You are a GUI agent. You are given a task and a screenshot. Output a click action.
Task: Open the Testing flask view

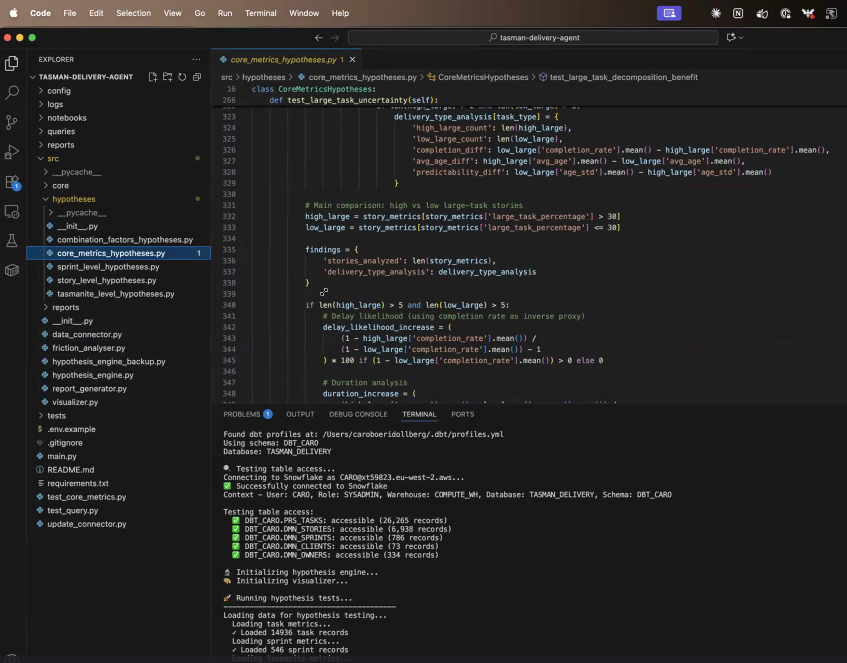(x=12, y=241)
